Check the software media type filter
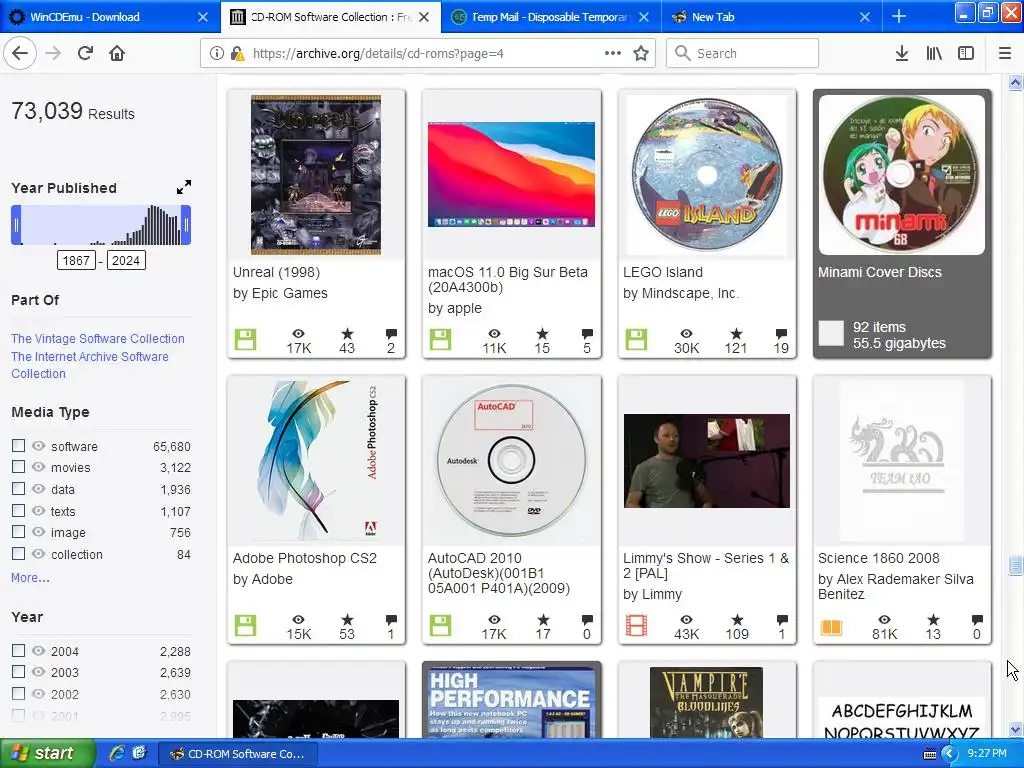The image size is (1024, 768). tap(18, 445)
